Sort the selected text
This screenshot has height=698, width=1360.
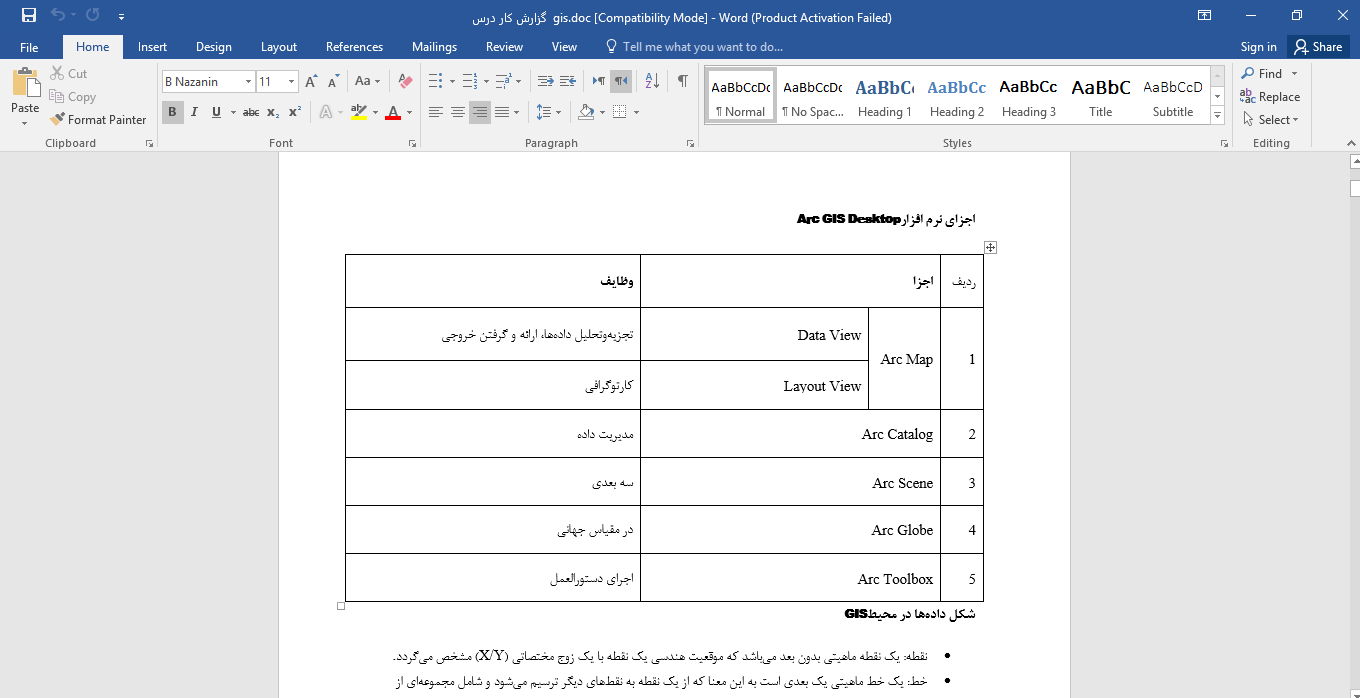click(x=652, y=81)
